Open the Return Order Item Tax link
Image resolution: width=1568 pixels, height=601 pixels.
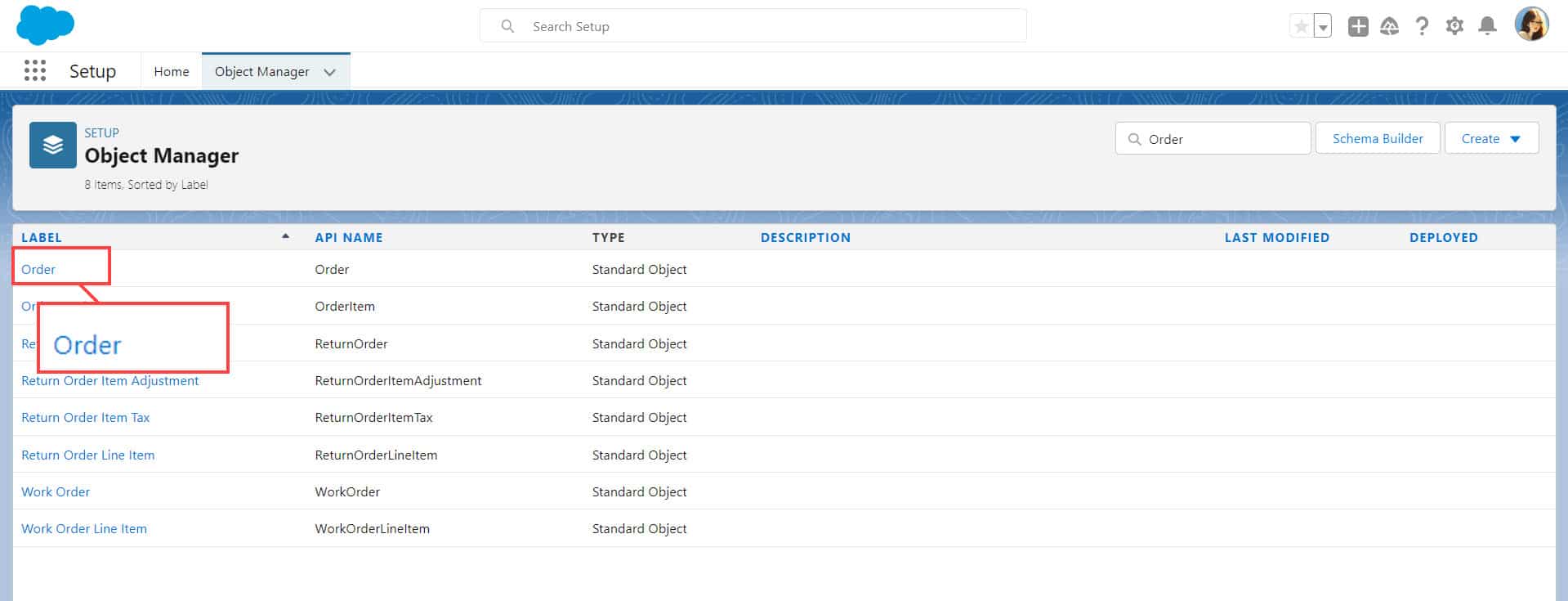(86, 417)
